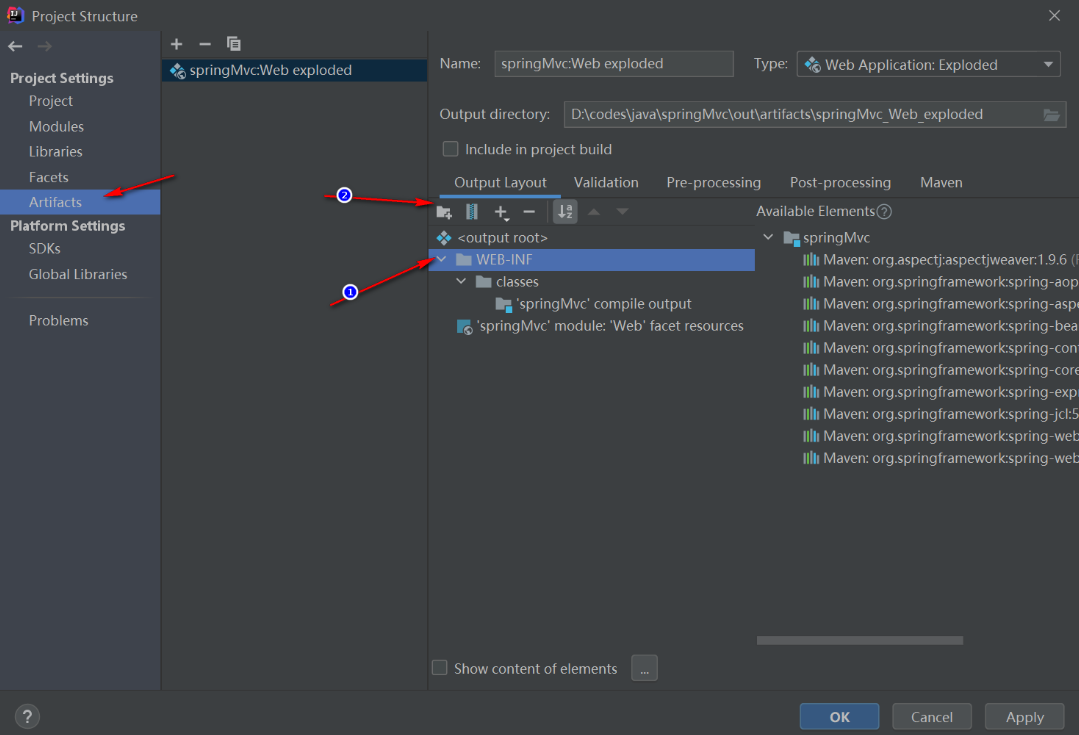The image size is (1079, 735).
Task: Select Maven spring-context library entry
Action: click(x=940, y=348)
